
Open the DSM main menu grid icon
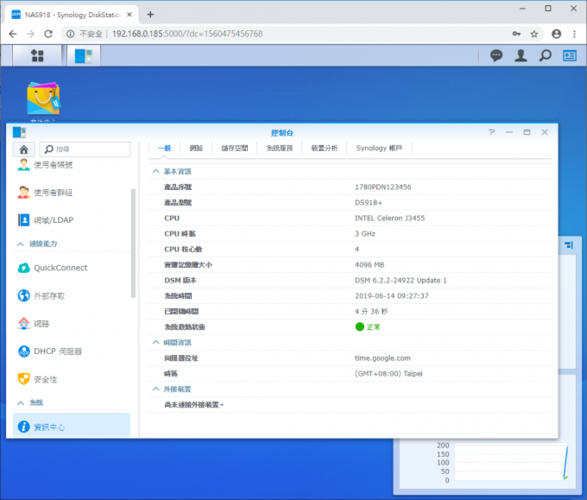point(37,56)
